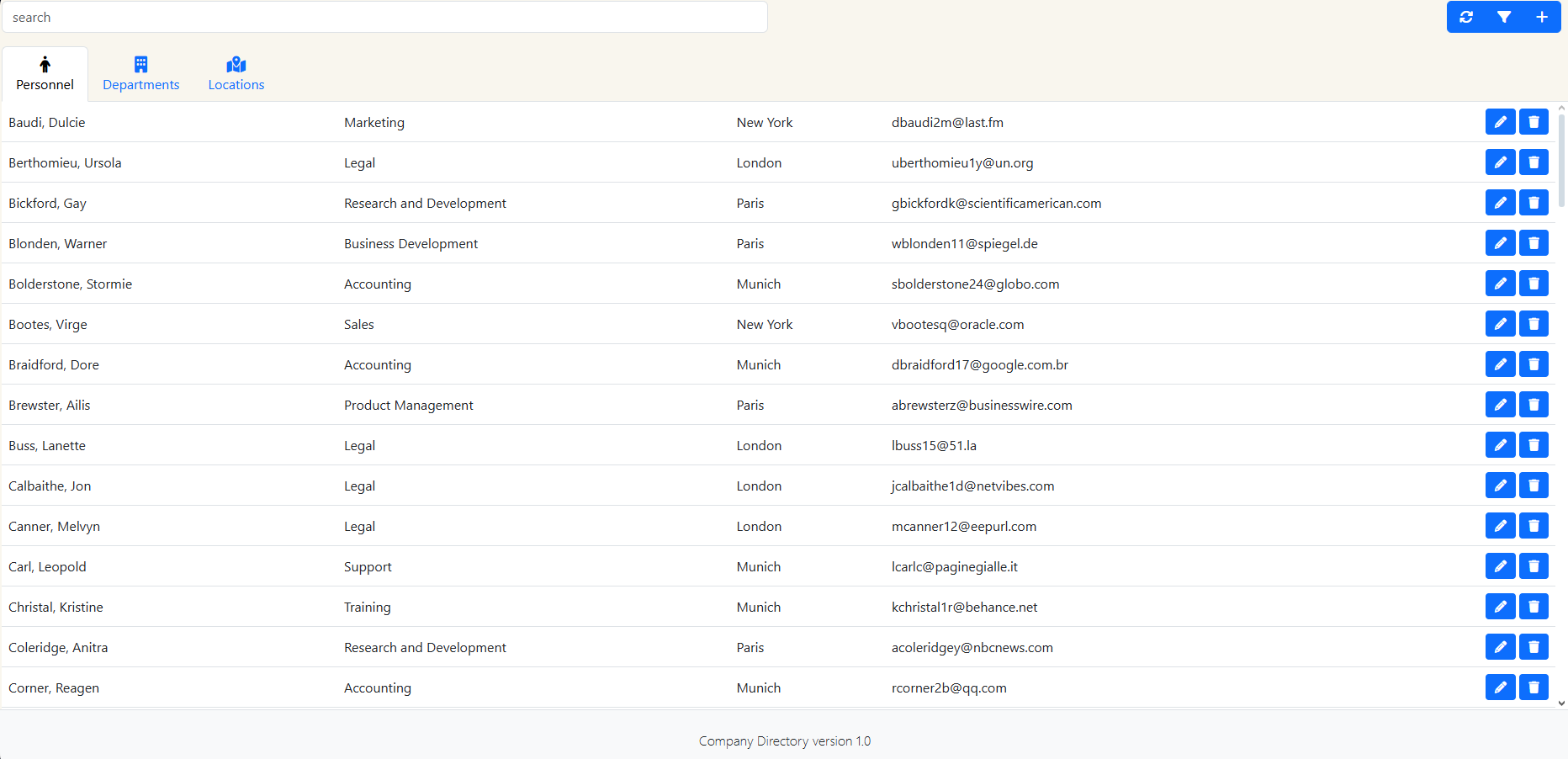The width and height of the screenshot is (1568, 759).
Task: Edit Dulcie Baudi's record with pencil icon
Action: pos(1500,122)
